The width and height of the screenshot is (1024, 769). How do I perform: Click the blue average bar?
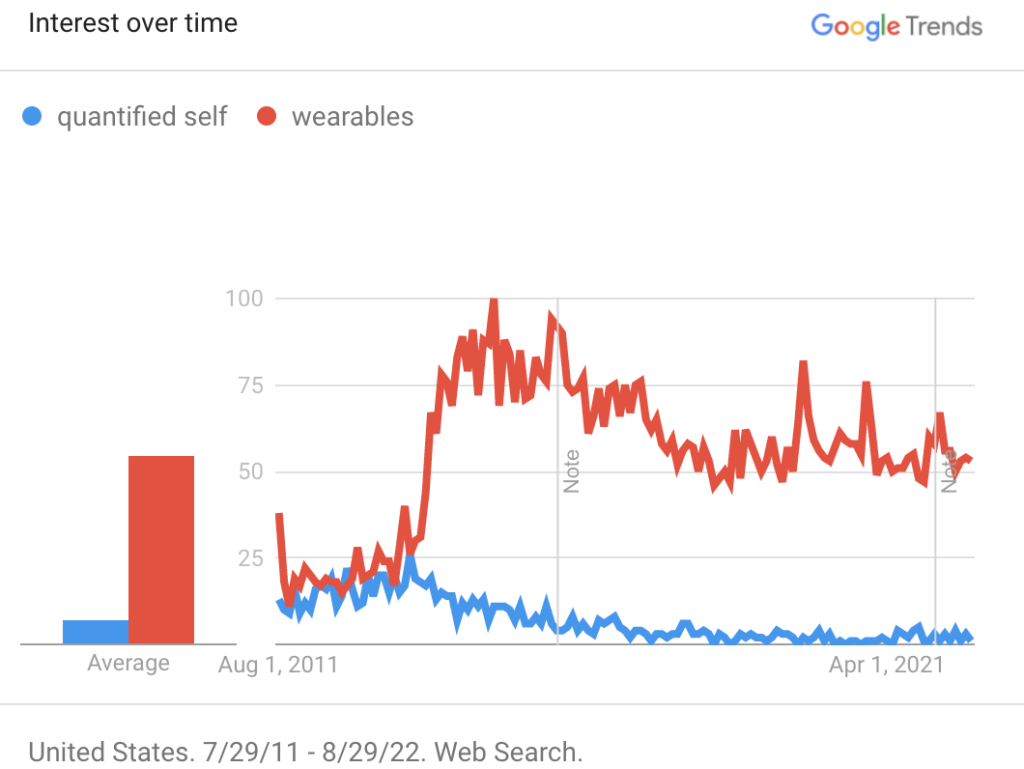coord(95,632)
